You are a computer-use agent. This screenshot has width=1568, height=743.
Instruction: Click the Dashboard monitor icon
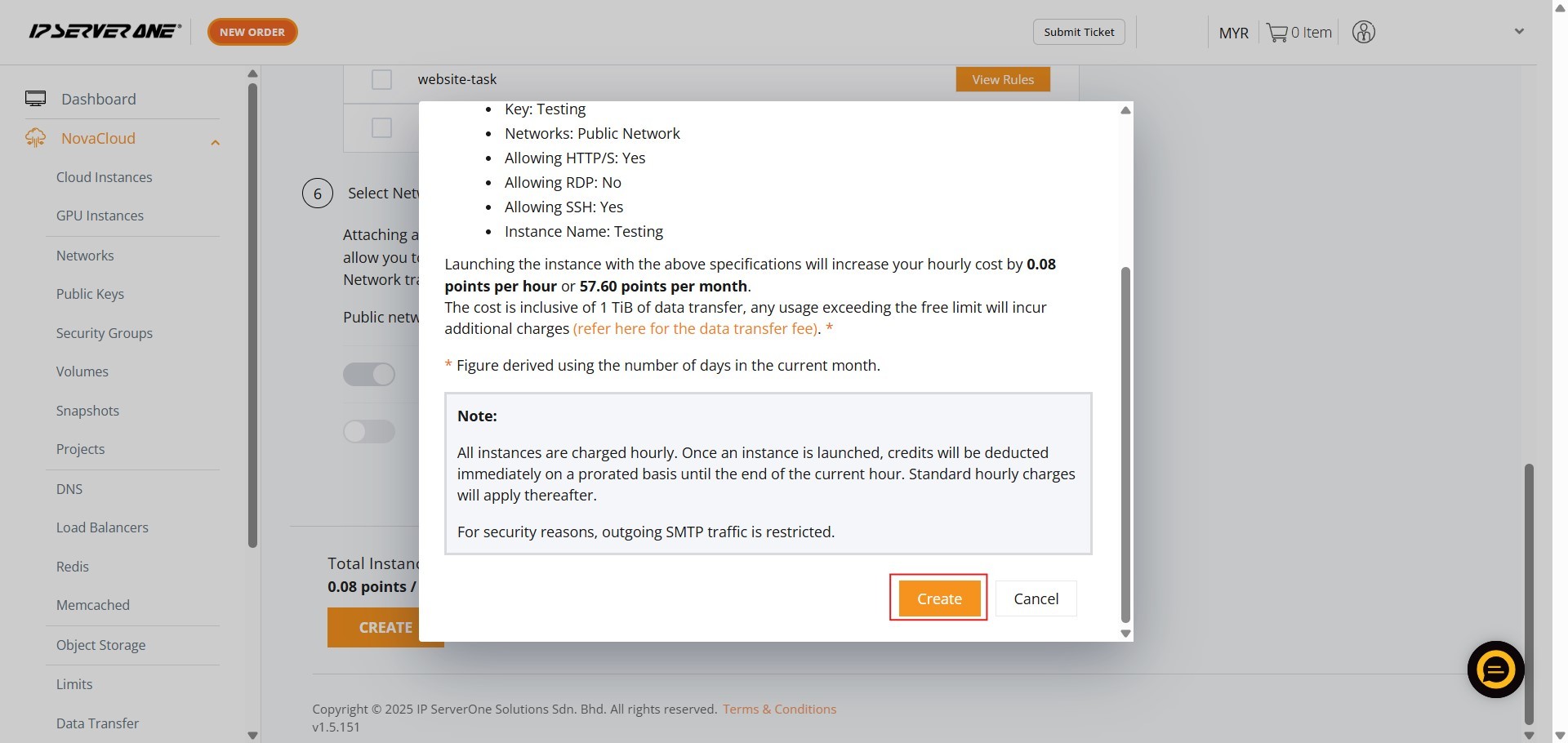35,99
